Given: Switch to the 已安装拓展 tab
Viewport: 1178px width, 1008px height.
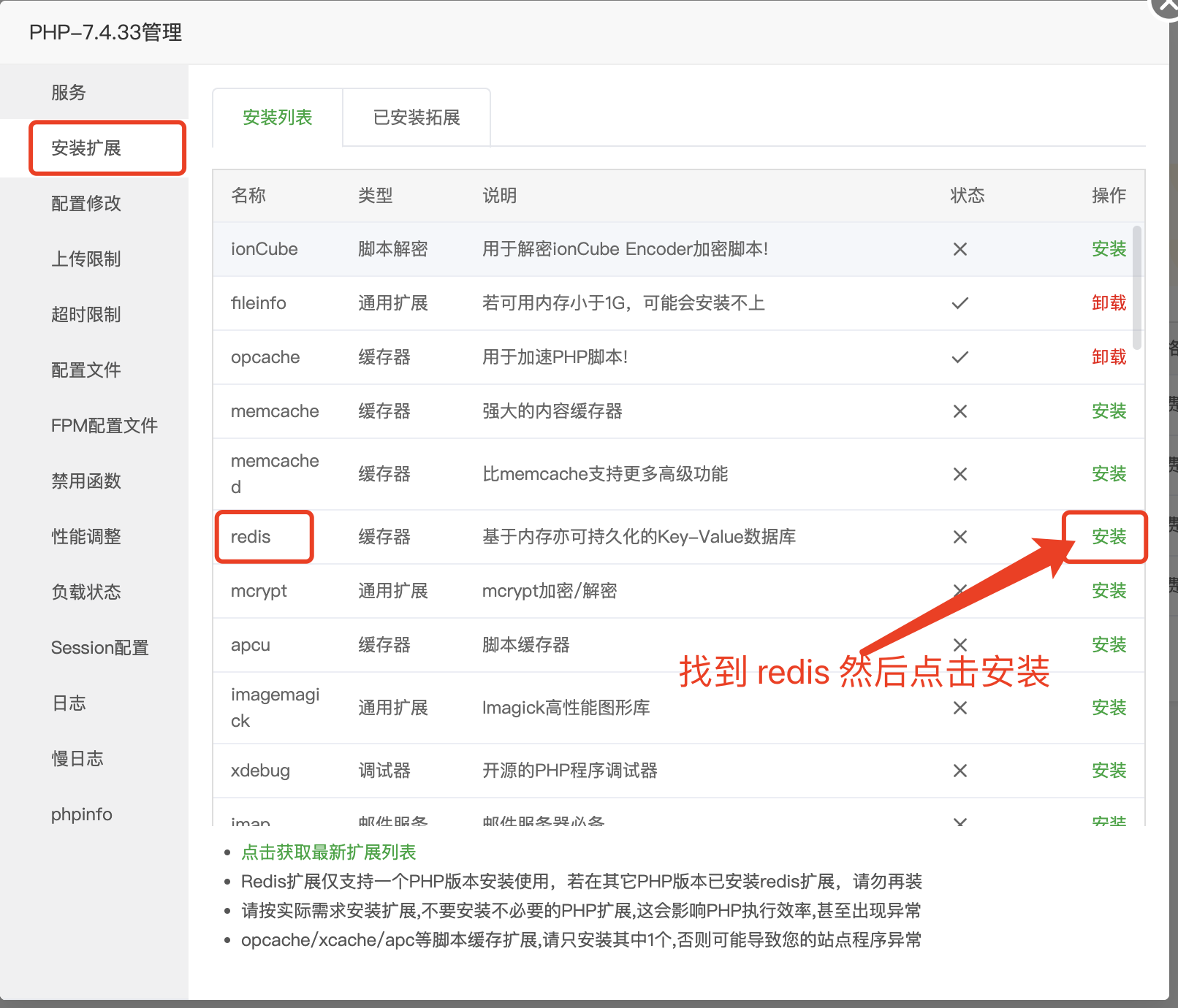Looking at the screenshot, I should click(417, 118).
